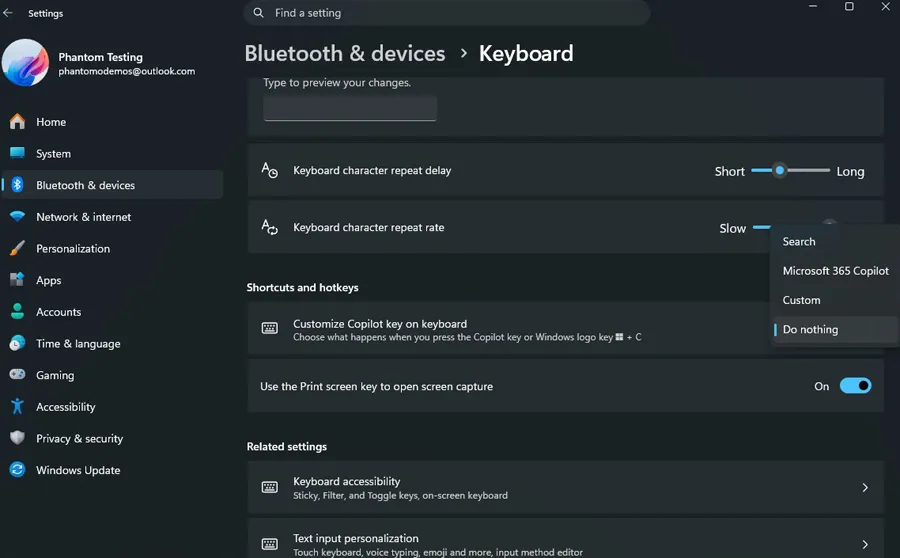Click the back arrow next to Settings

pyautogui.click(x=8, y=13)
